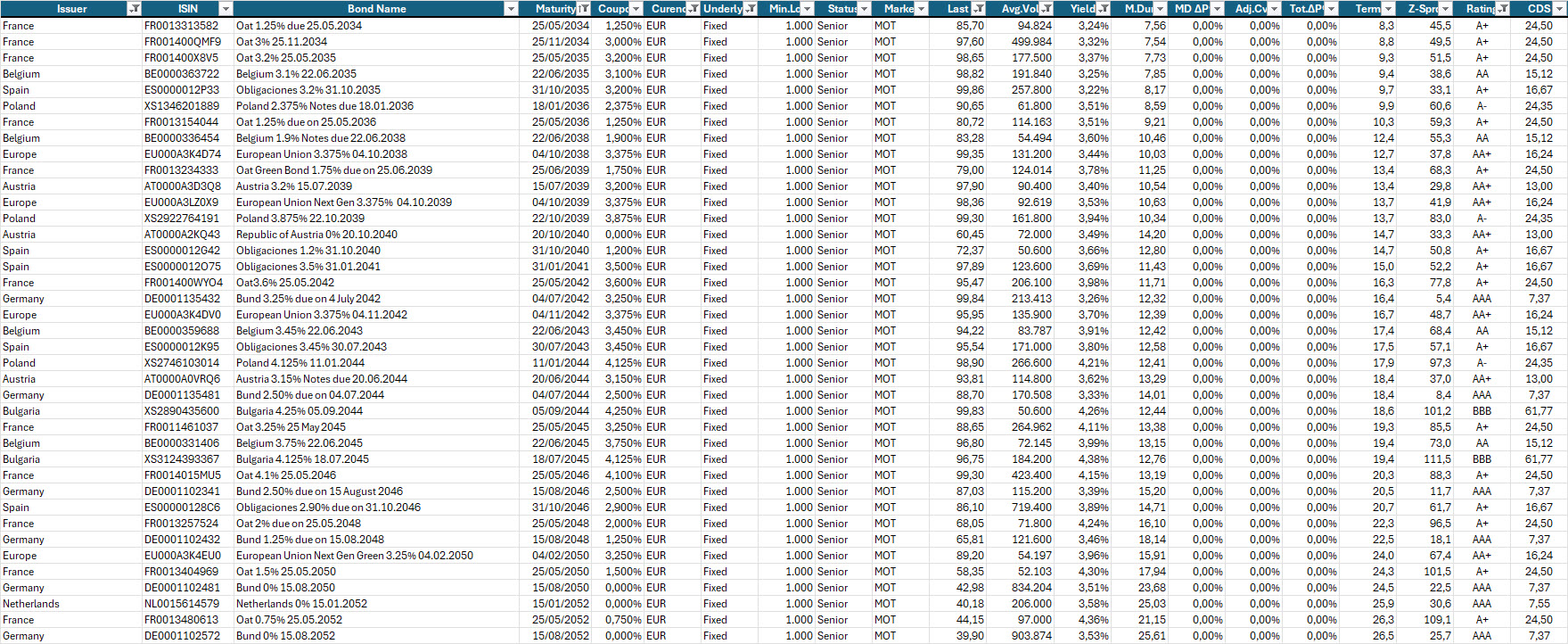Expand the Term column filter dropdown
Image resolution: width=1568 pixels, height=644 pixels.
click(x=1388, y=9)
